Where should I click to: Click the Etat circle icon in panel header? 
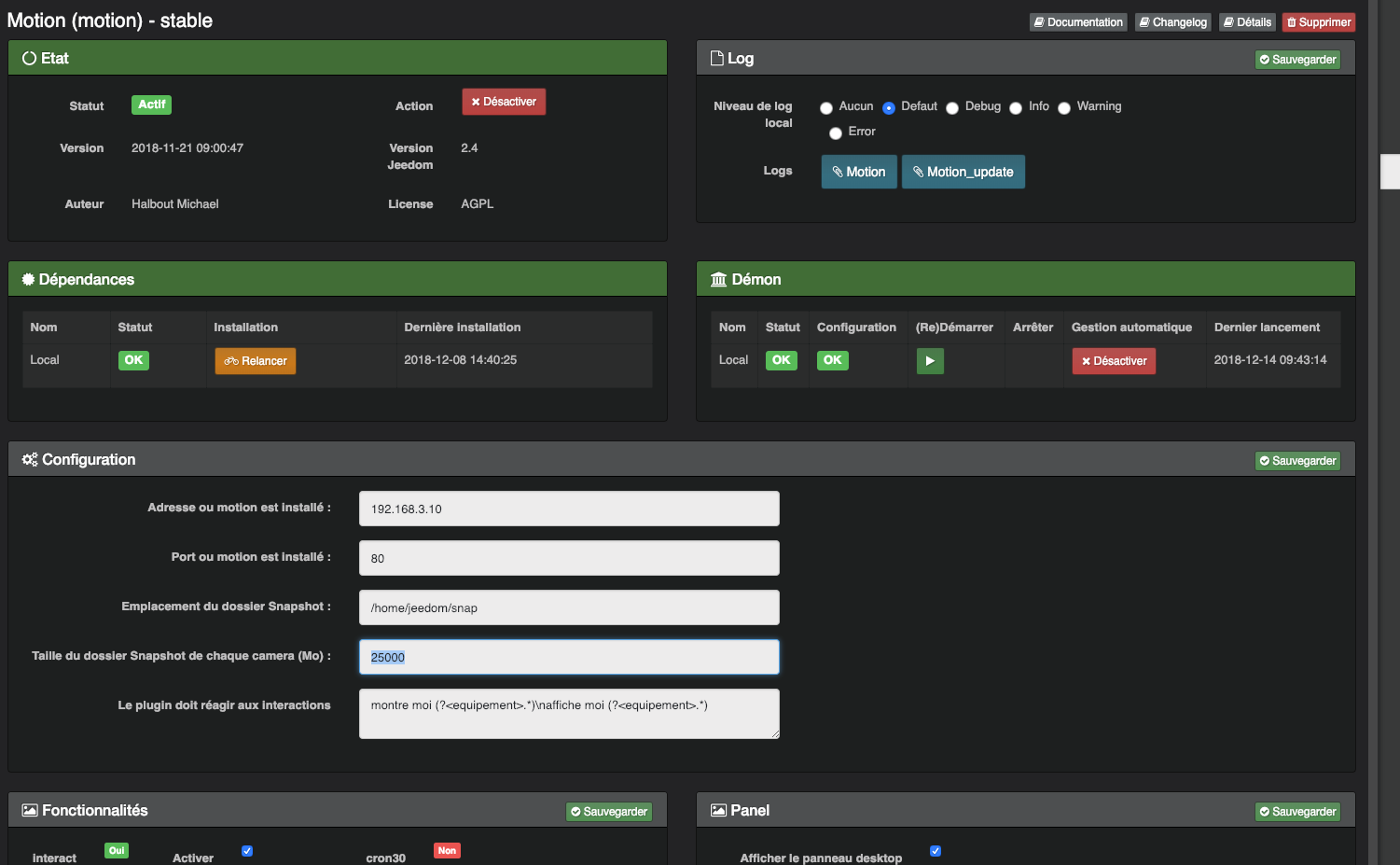pyautogui.click(x=29, y=58)
